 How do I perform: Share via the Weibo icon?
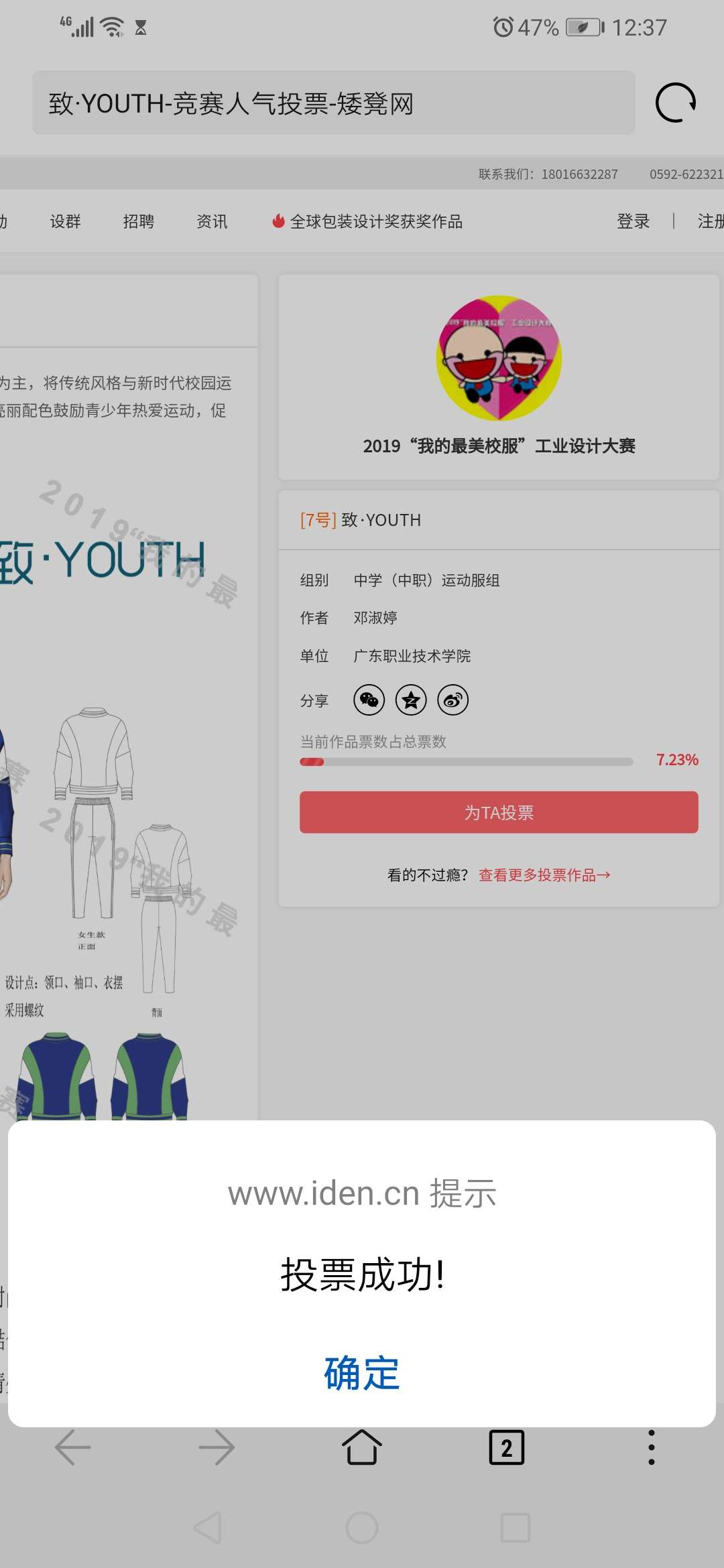(x=453, y=700)
